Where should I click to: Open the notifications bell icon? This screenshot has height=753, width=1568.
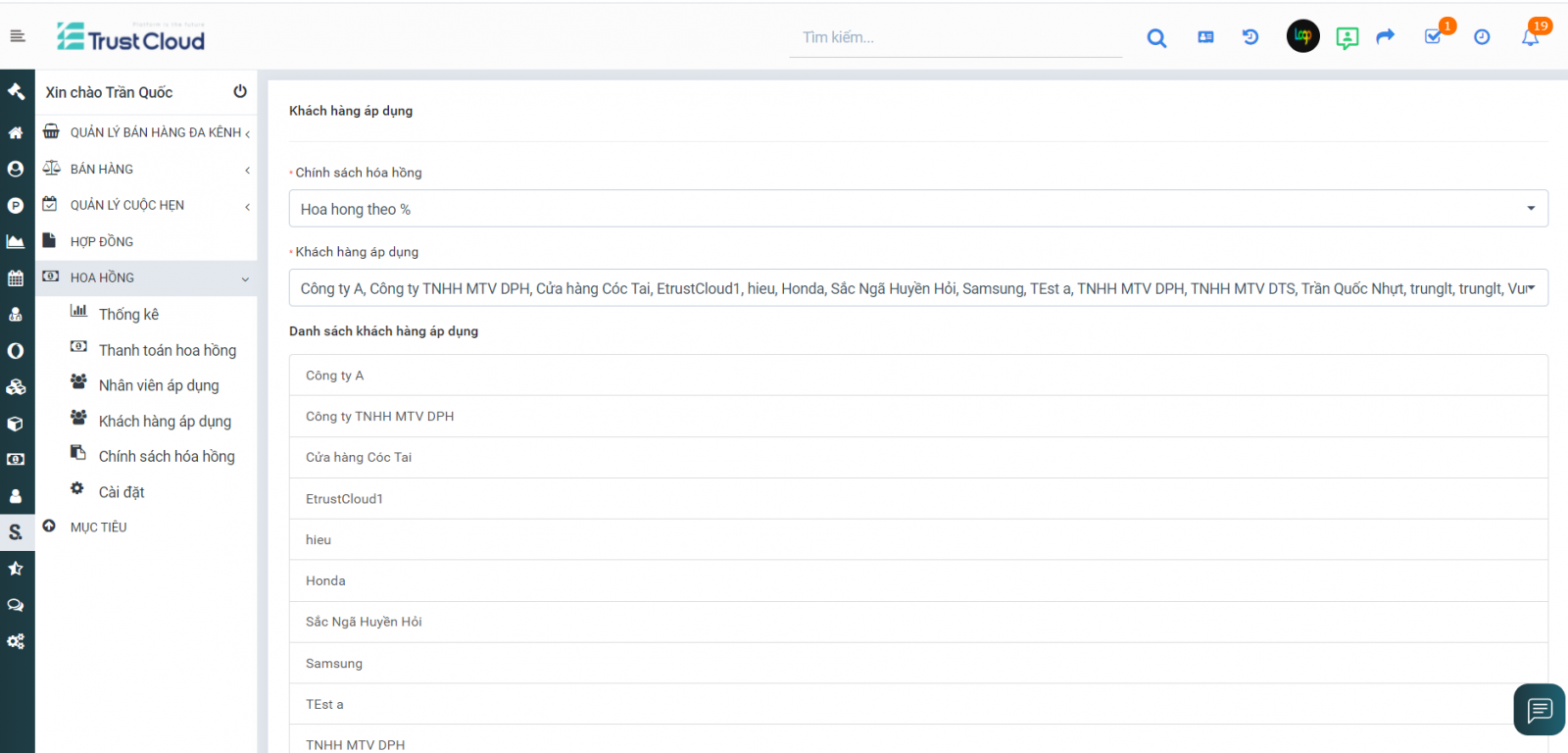[x=1530, y=37]
